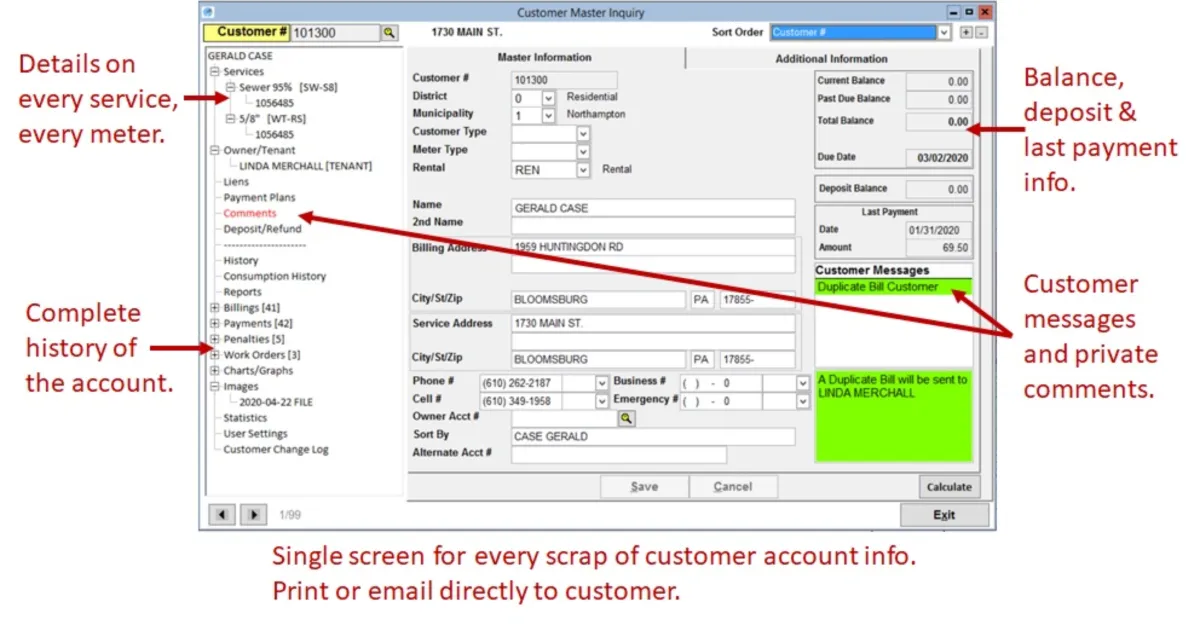Open the Cell # type dropdown

point(602,401)
